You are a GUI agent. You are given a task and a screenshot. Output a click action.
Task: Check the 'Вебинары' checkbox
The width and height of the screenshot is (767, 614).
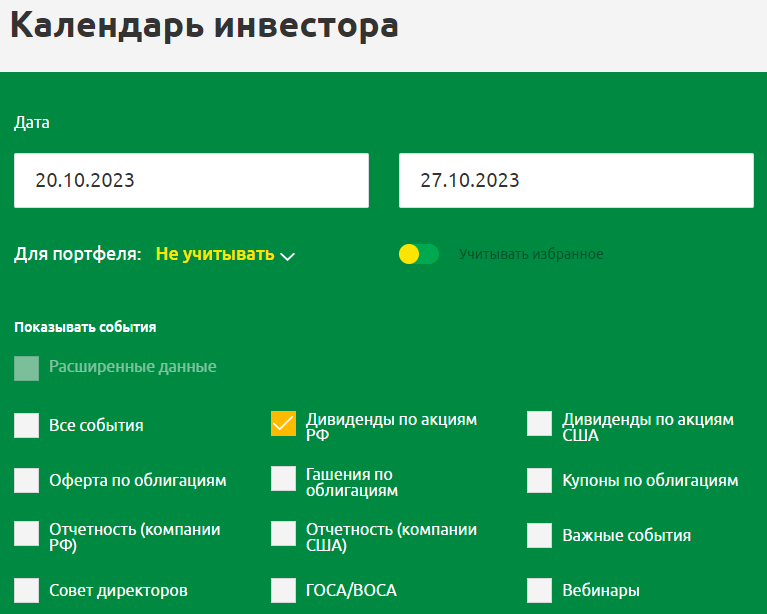(x=540, y=590)
